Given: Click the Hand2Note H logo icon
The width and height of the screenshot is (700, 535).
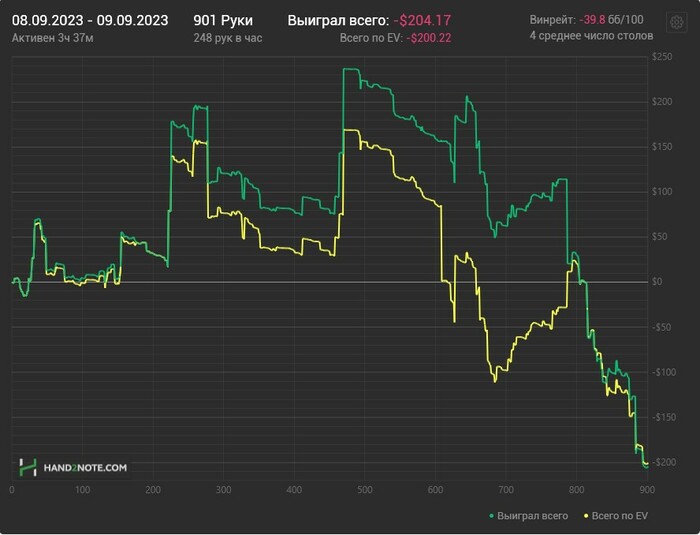Looking at the screenshot, I should pos(29,467).
